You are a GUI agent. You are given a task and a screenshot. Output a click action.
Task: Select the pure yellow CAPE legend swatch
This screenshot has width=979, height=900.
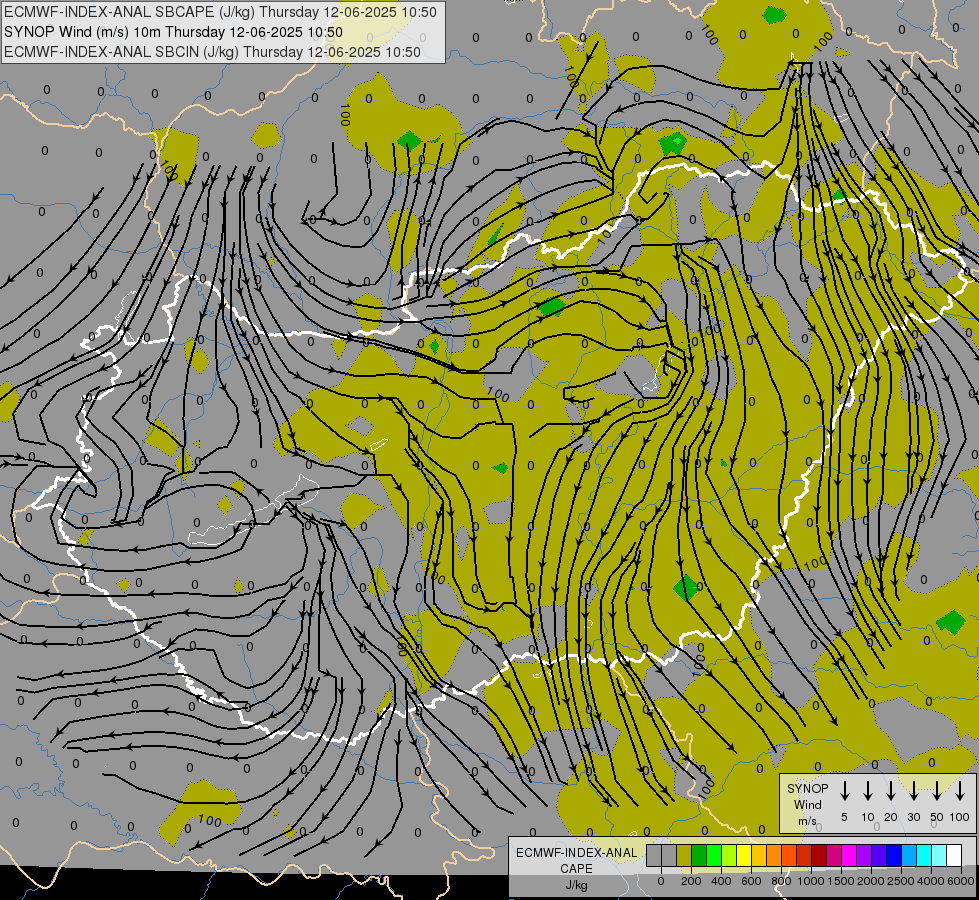744,855
